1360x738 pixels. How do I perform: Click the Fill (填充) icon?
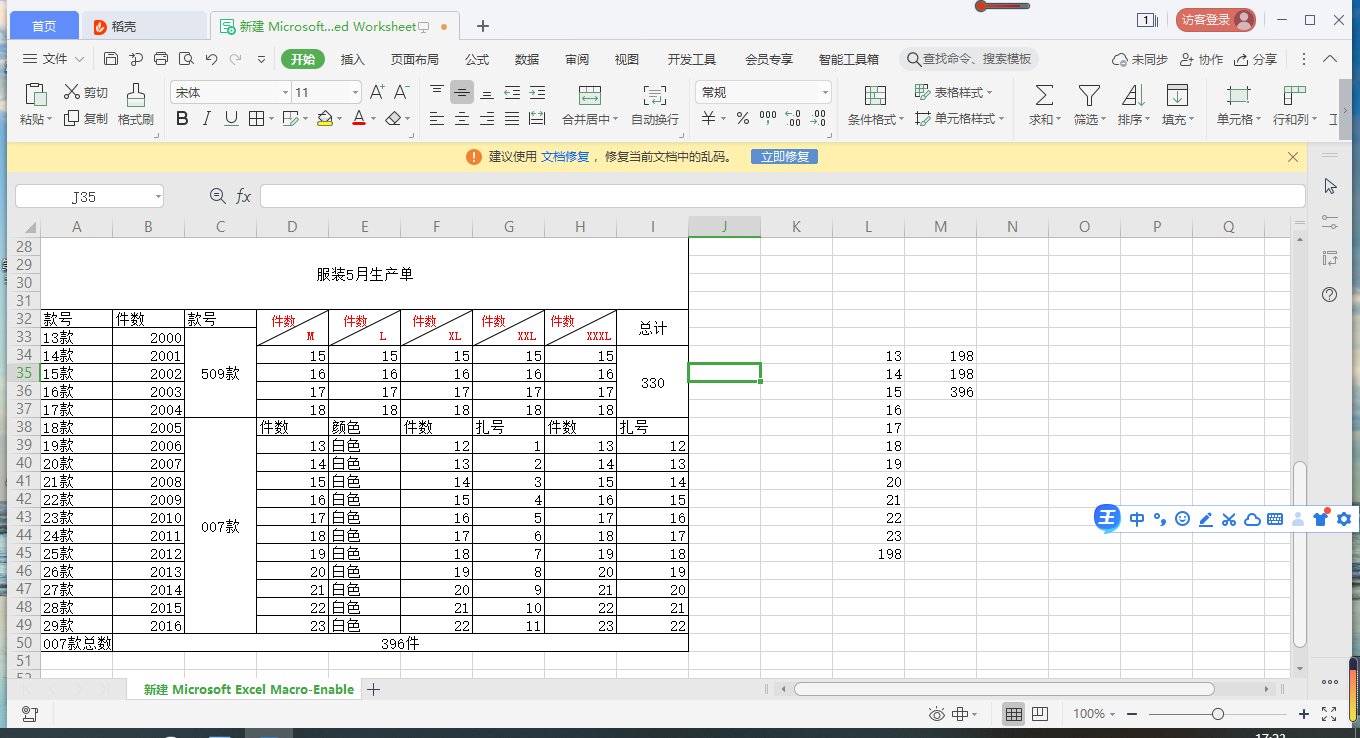[x=1177, y=95]
